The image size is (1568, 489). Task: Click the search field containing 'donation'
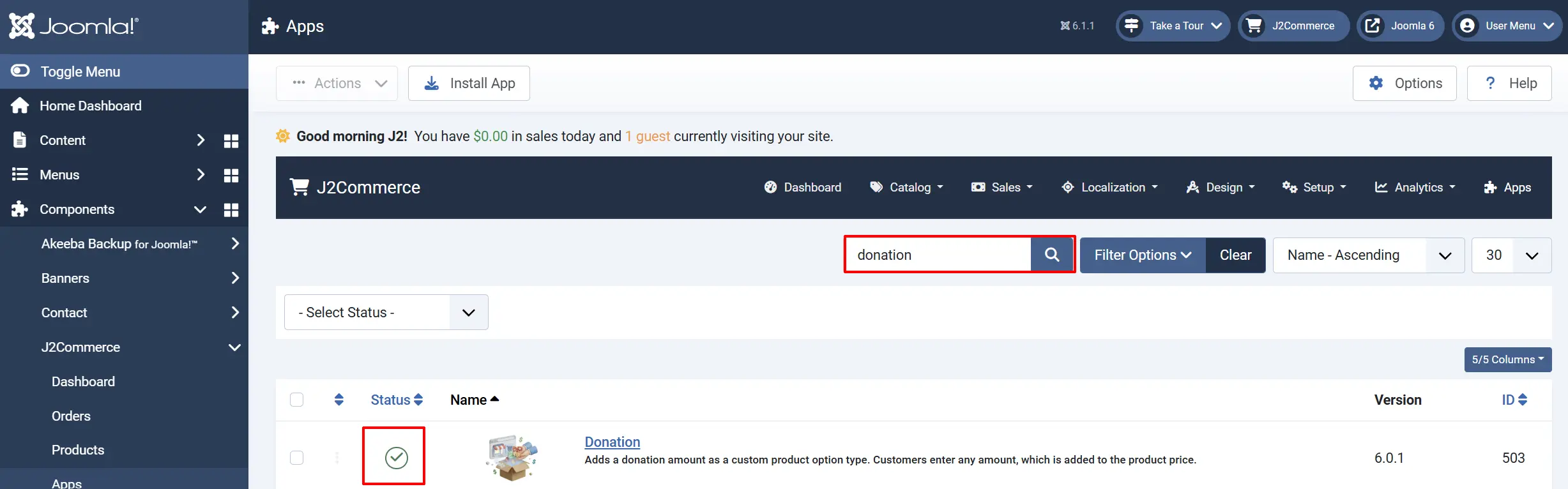click(x=938, y=255)
